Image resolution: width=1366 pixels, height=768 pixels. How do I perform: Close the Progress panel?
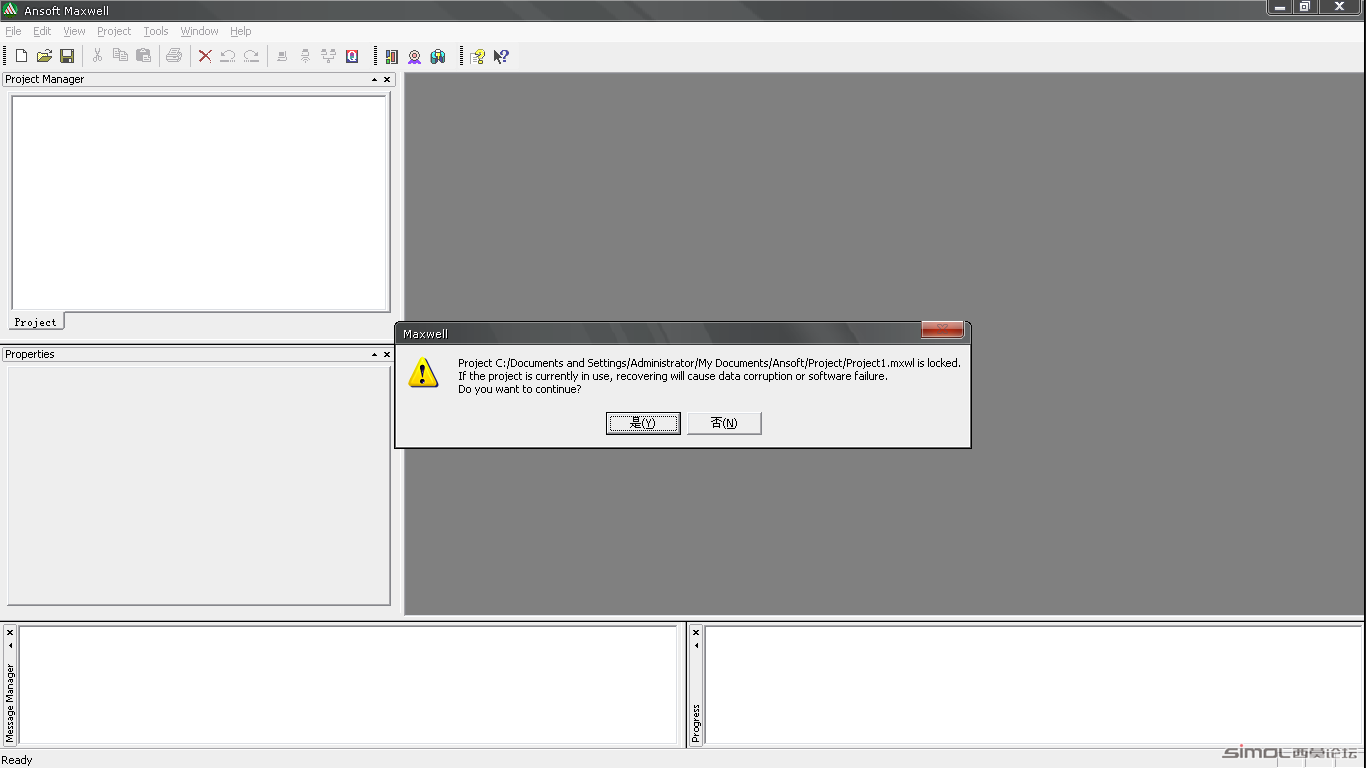coord(696,632)
